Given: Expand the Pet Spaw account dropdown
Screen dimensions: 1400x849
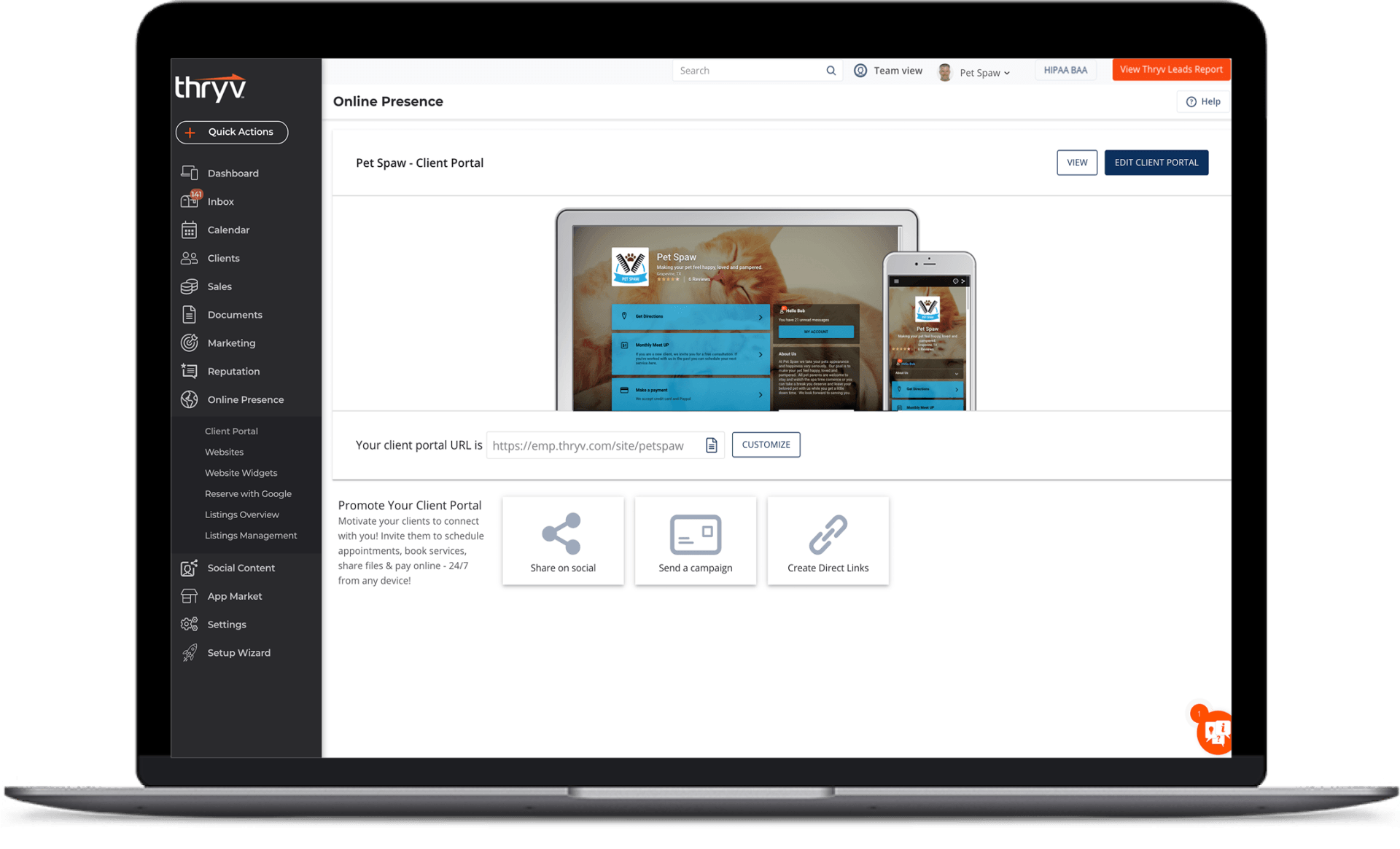Looking at the screenshot, I should 984,72.
